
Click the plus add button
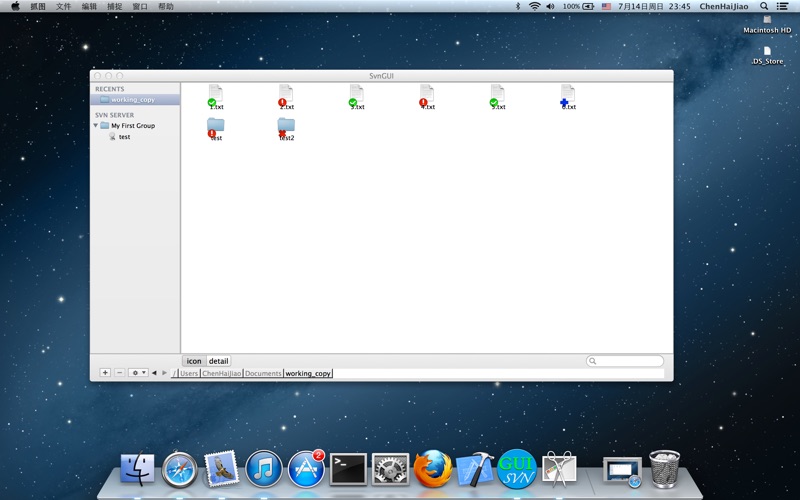pos(105,372)
